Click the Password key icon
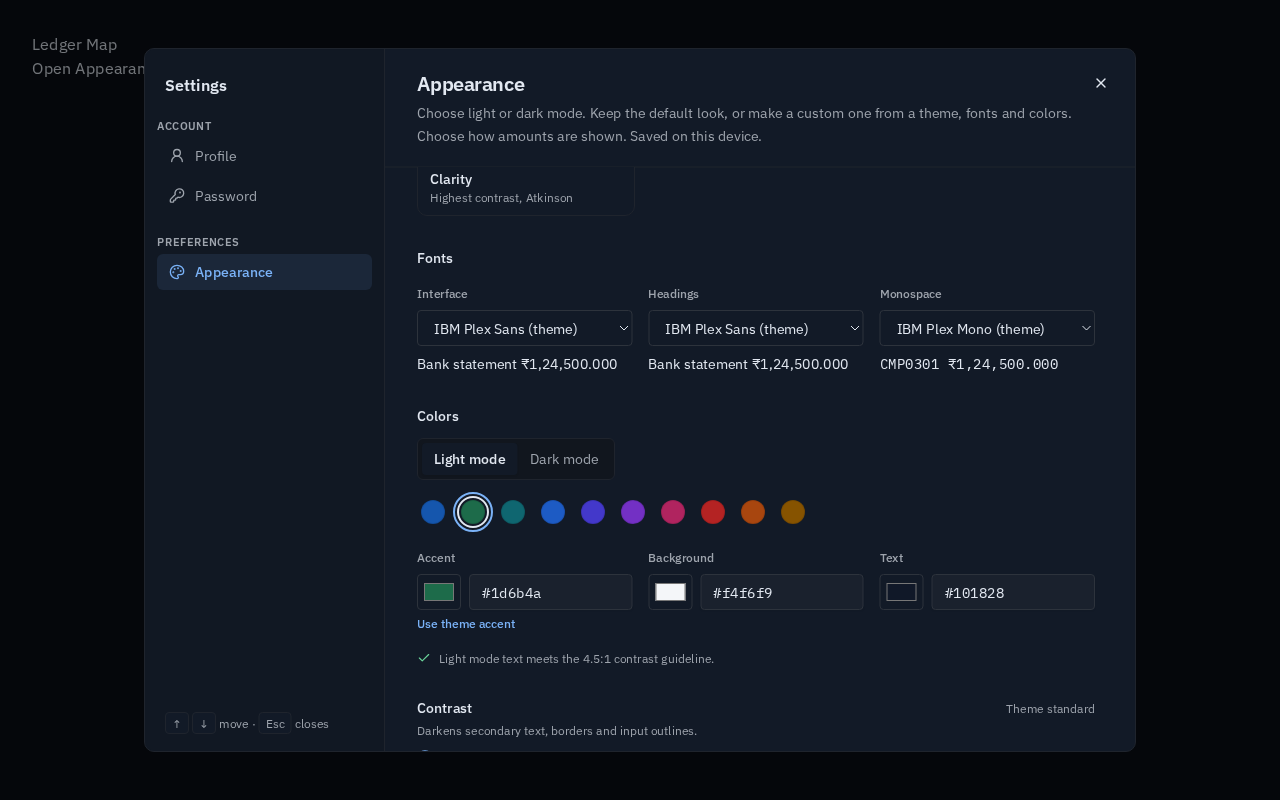Image resolution: width=1280 pixels, height=800 pixels. click(177, 196)
